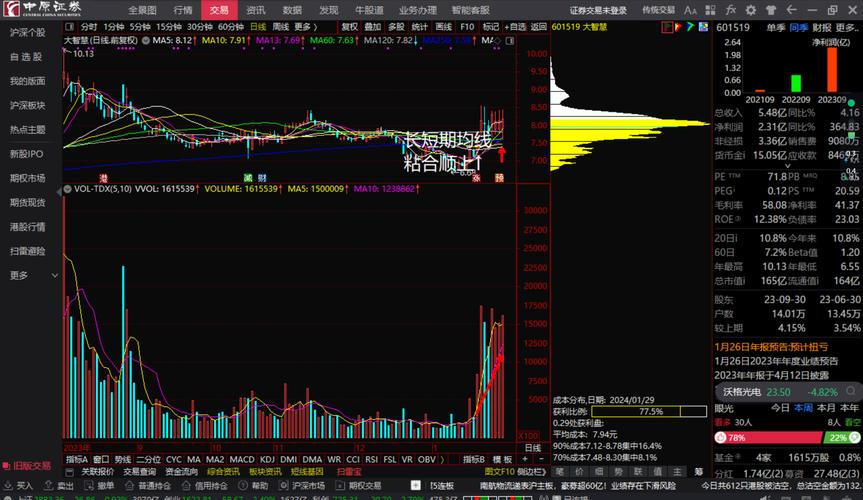Click the orange arrow icon beside 大智慧
Viewport: 863px width, 500px height.
pyautogui.click(x=678, y=26)
